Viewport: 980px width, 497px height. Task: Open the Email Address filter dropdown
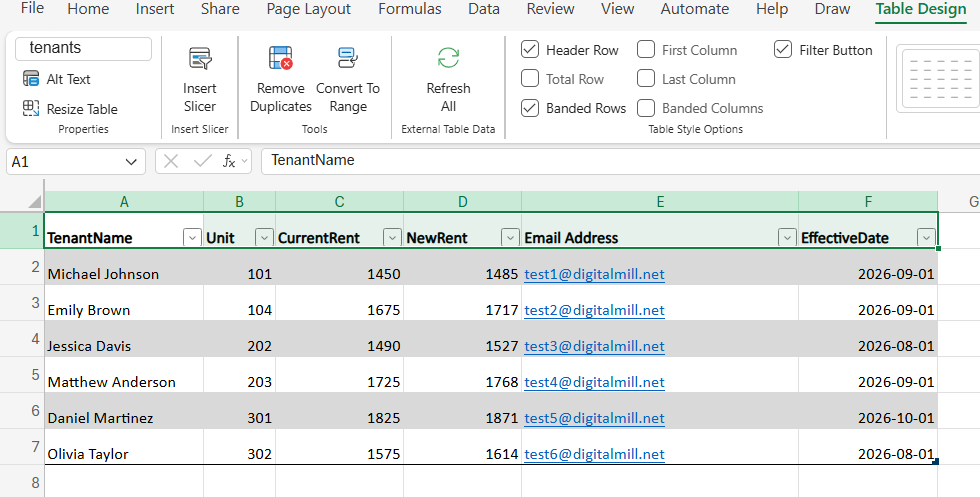(x=788, y=238)
